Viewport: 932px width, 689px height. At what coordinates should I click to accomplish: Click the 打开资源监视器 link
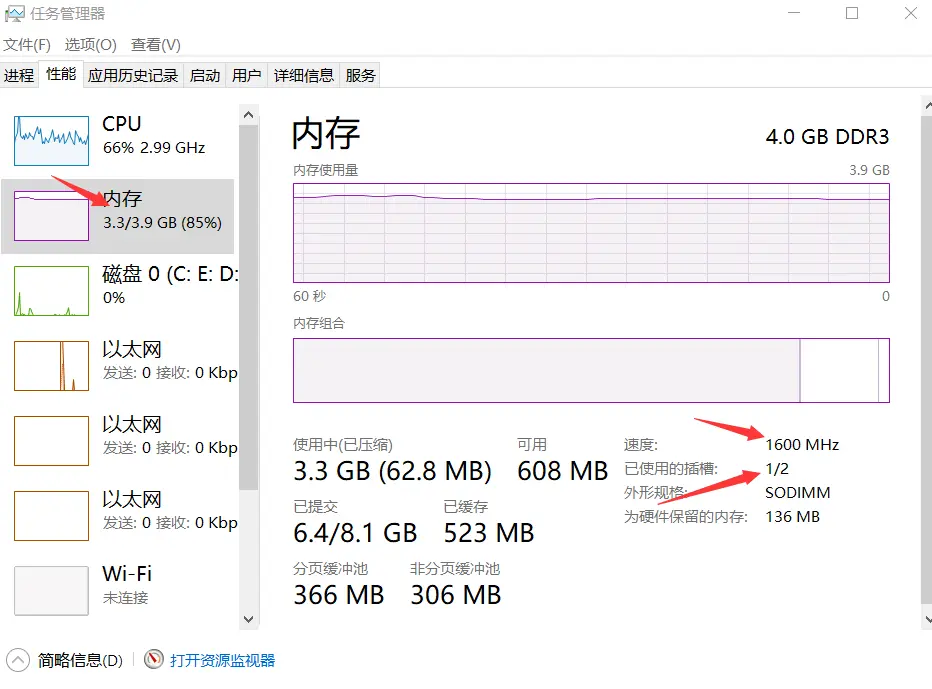[x=222, y=660]
